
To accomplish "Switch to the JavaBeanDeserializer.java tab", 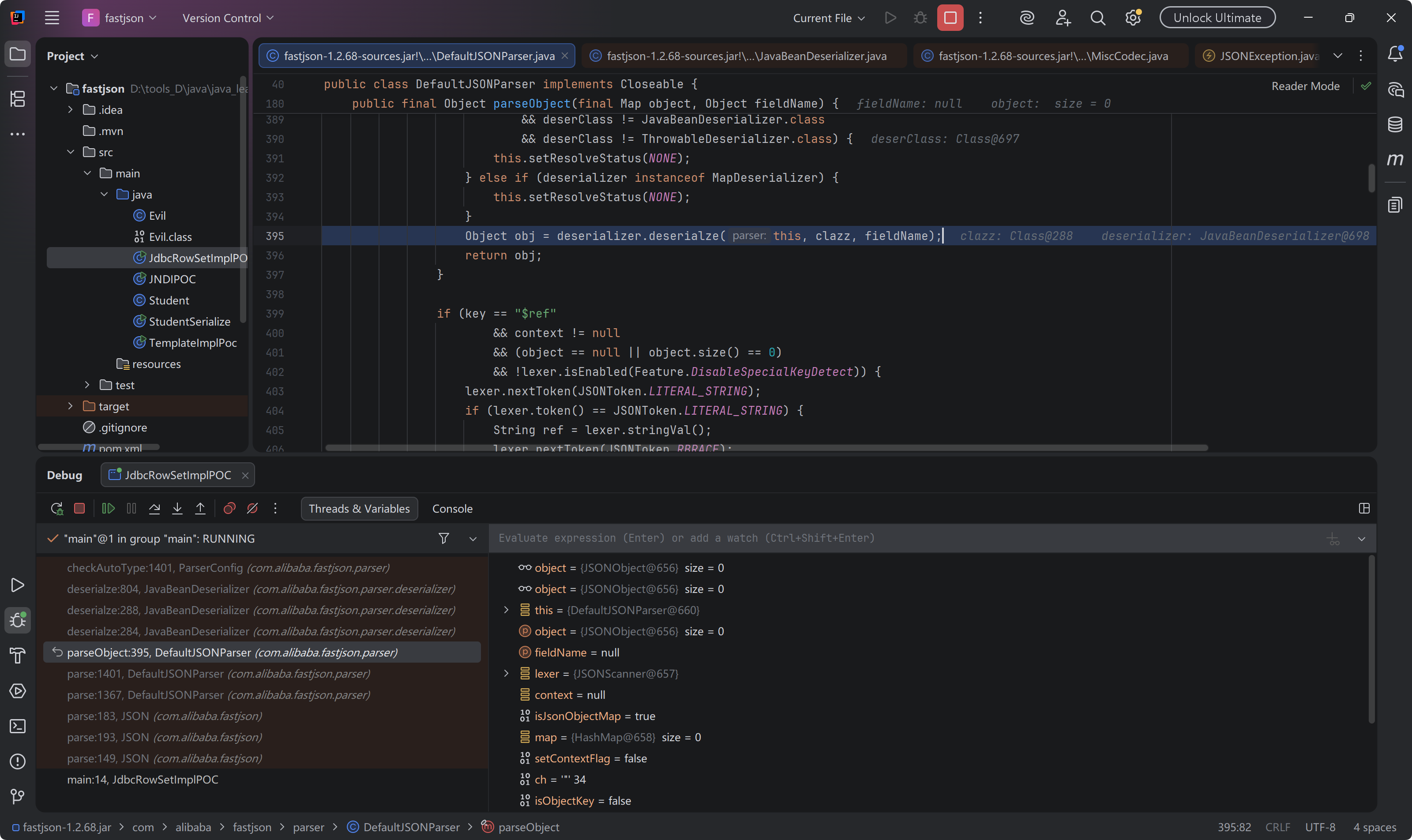I will click(x=744, y=56).
